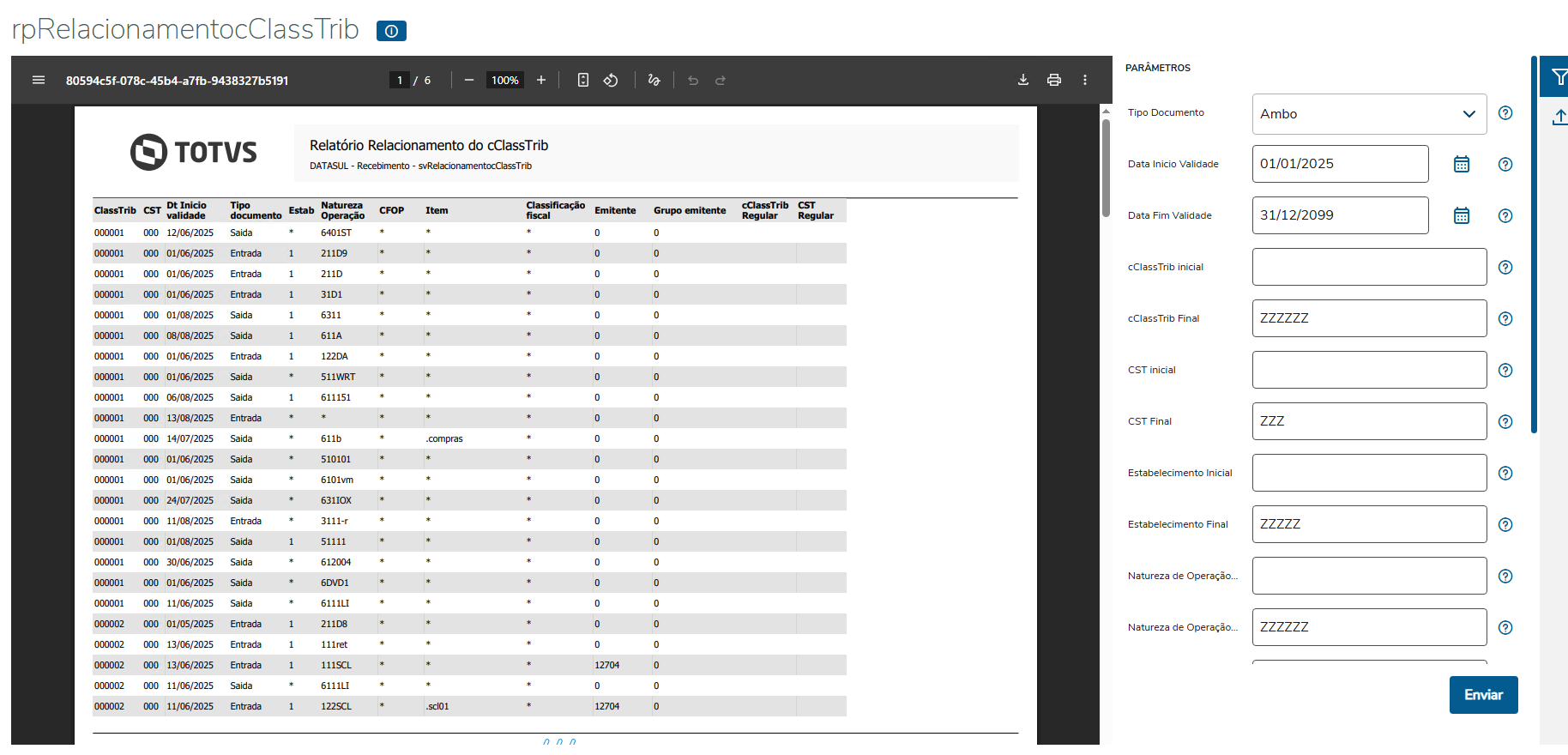Click the 'Relatório Relacionamento do cClassTrib' heading

pyautogui.click(x=429, y=146)
